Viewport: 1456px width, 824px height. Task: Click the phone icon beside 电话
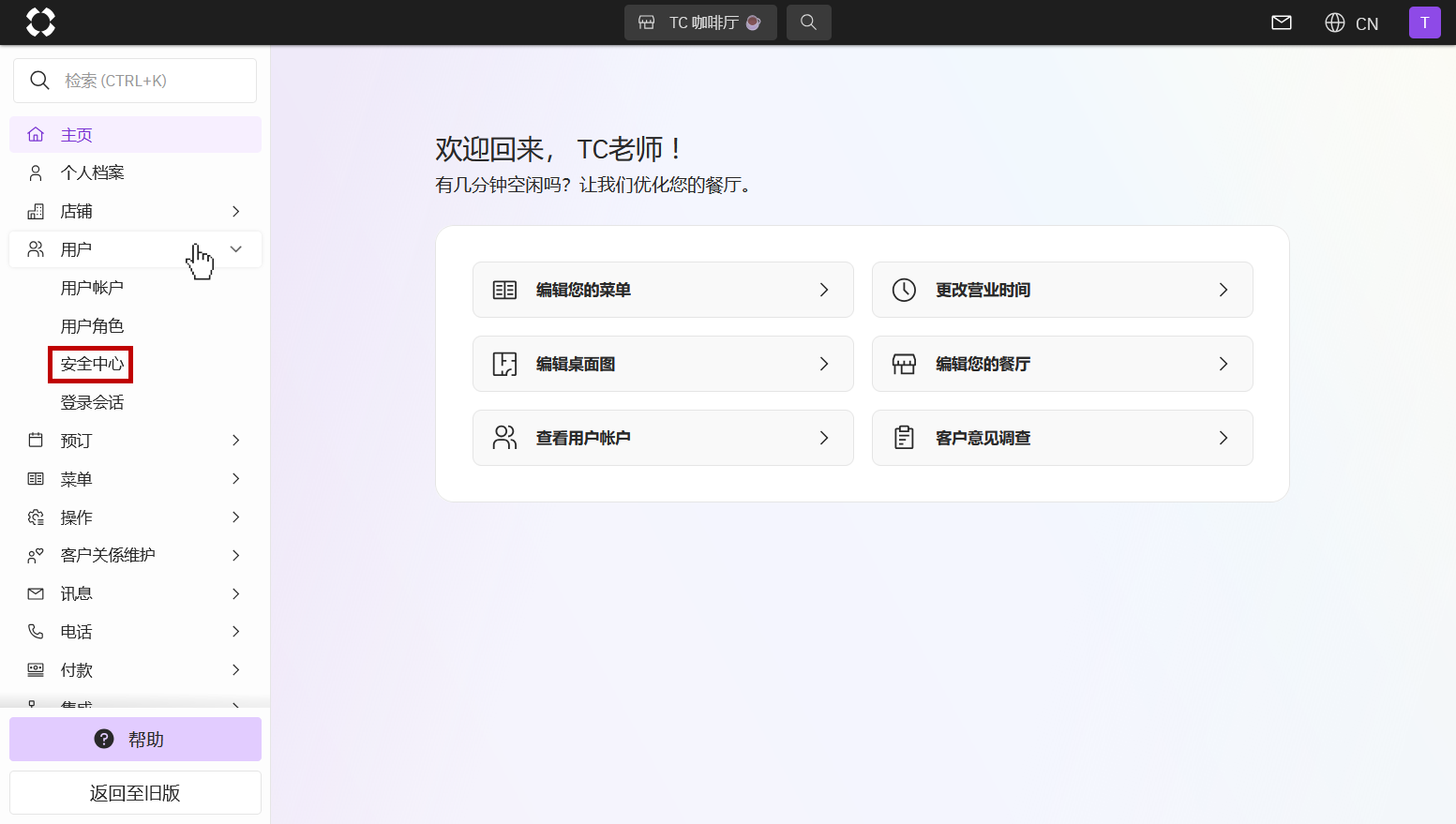click(x=36, y=632)
